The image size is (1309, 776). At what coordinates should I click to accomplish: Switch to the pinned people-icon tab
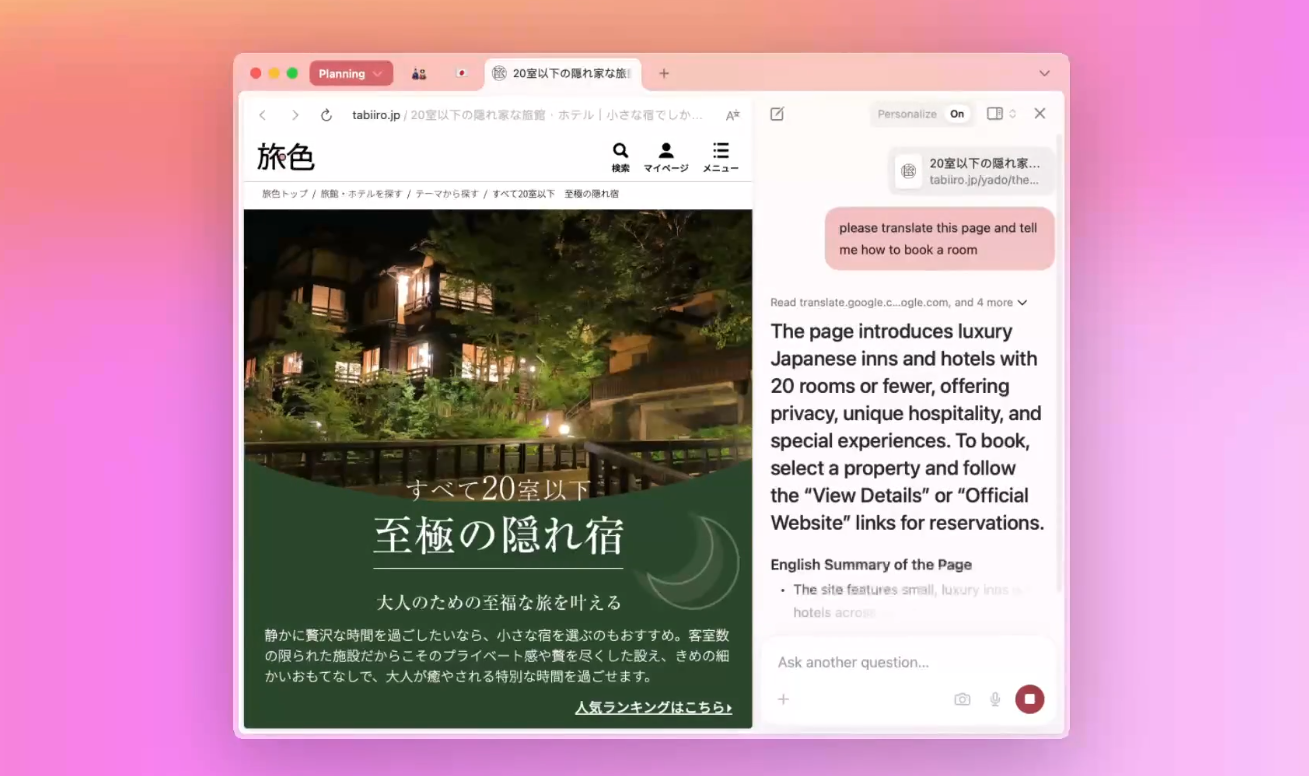coord(419,73)
